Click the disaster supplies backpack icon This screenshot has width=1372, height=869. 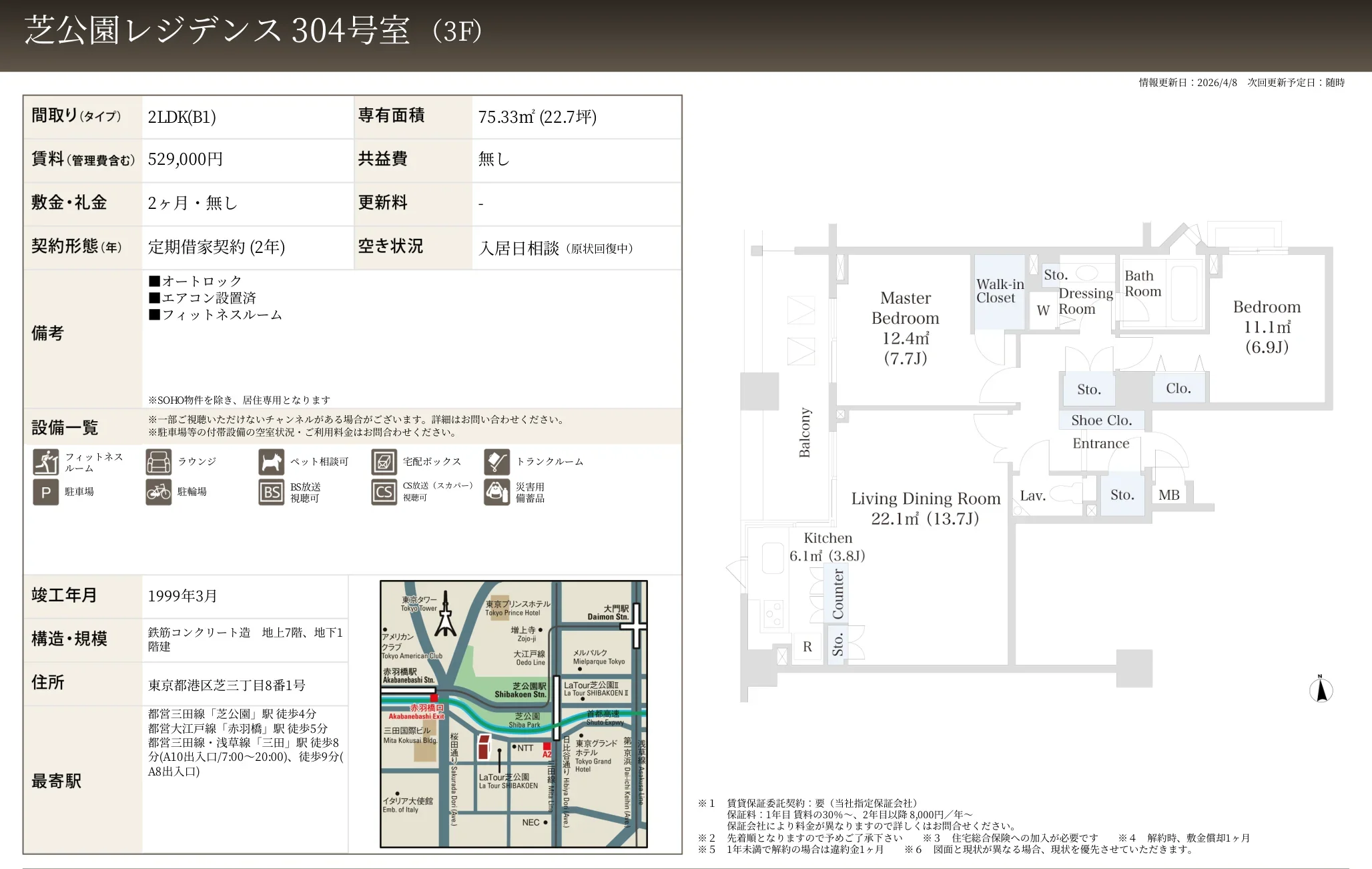(497, 493)
